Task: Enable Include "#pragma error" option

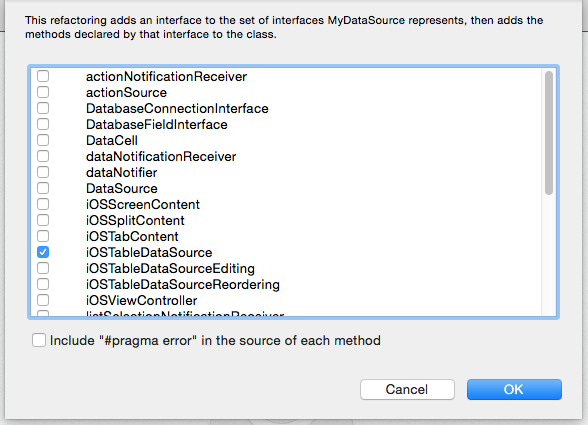Action: click(x=39, y=340)
